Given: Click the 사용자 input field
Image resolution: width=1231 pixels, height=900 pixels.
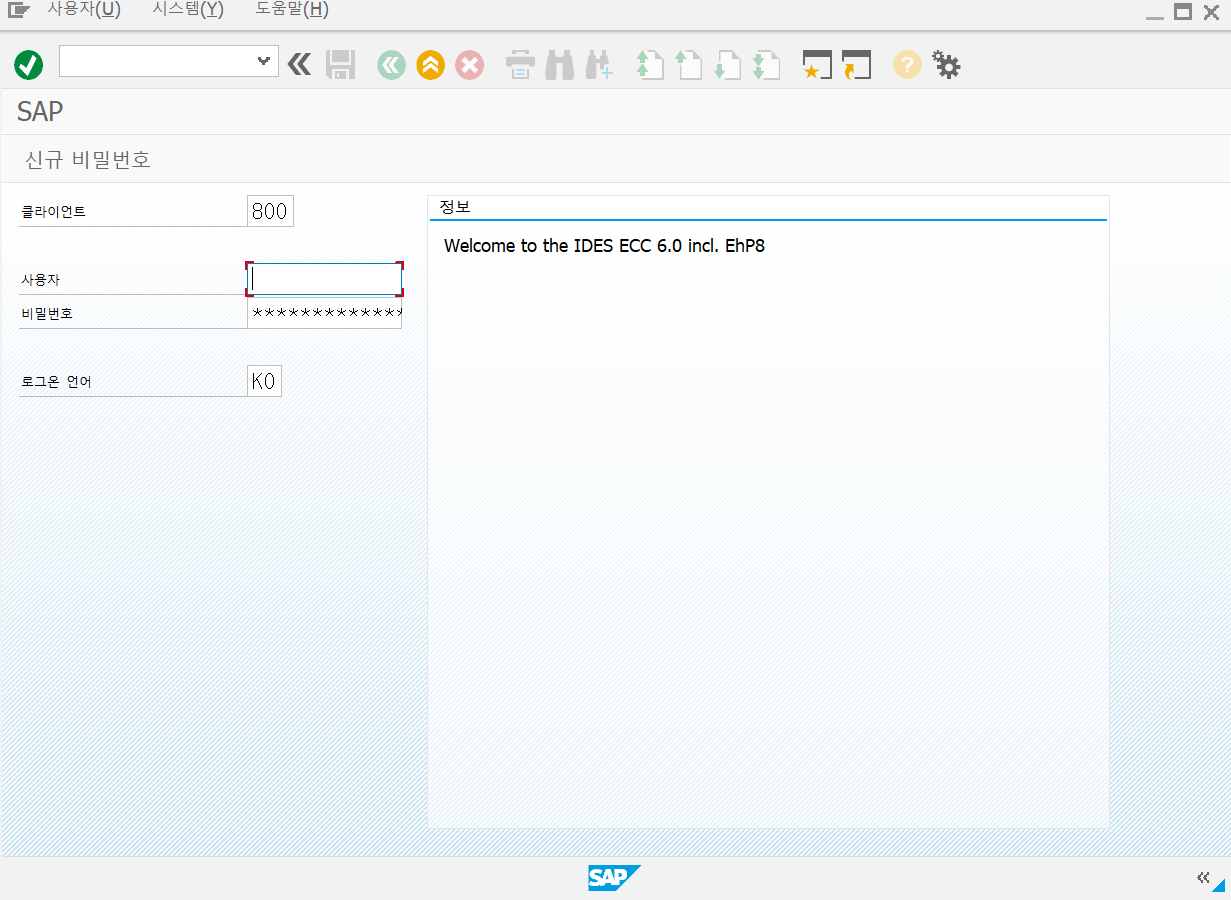Looking at the screenshot, I should point(323,279).
